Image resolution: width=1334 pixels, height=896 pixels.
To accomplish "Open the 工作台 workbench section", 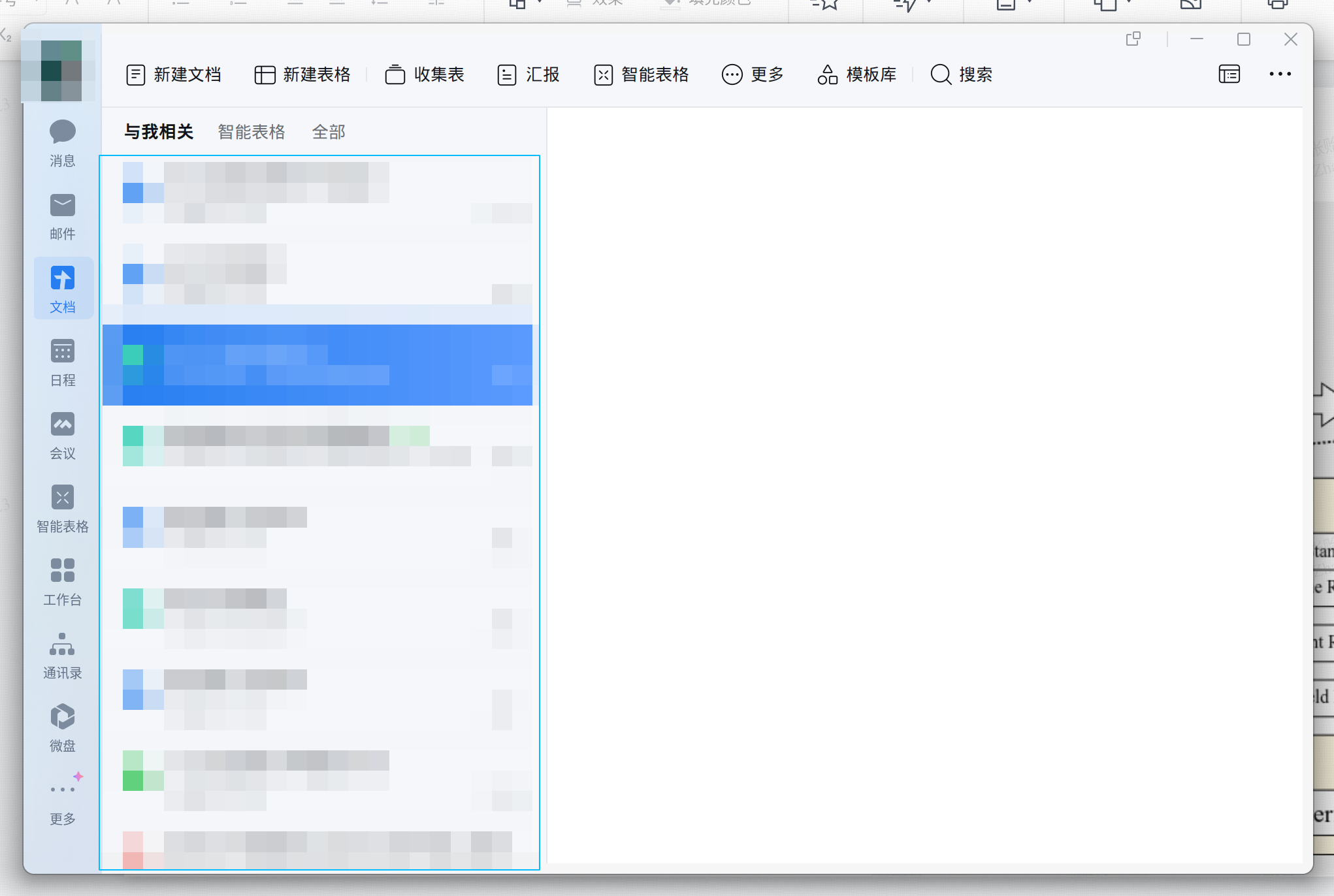I will point(63,583).
